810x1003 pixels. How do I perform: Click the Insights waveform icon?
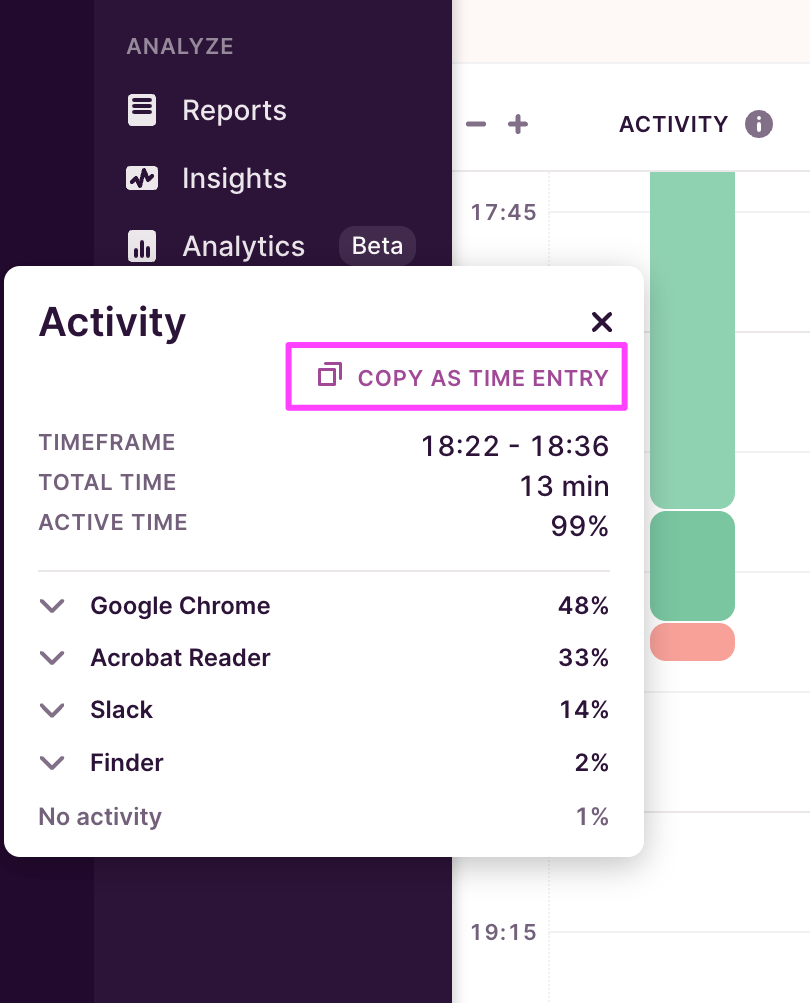point(142,178)
